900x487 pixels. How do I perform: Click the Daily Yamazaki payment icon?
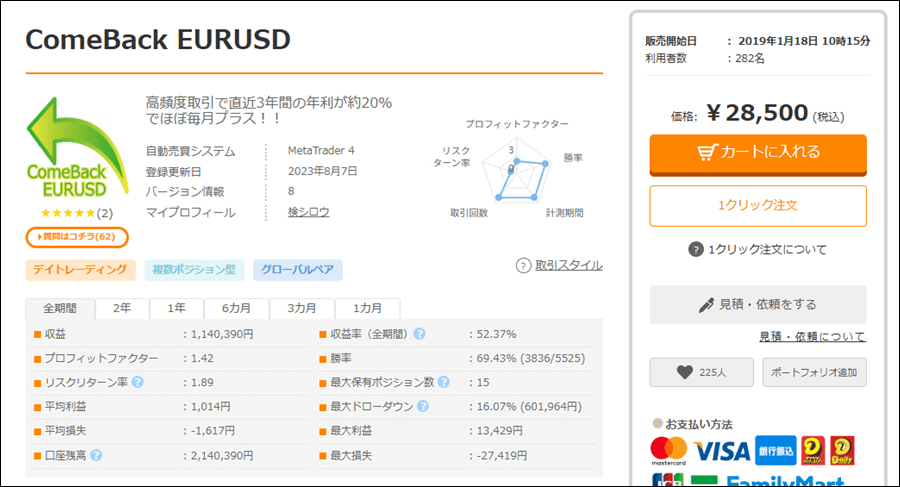pyautogui.click(x=842, y=451)
